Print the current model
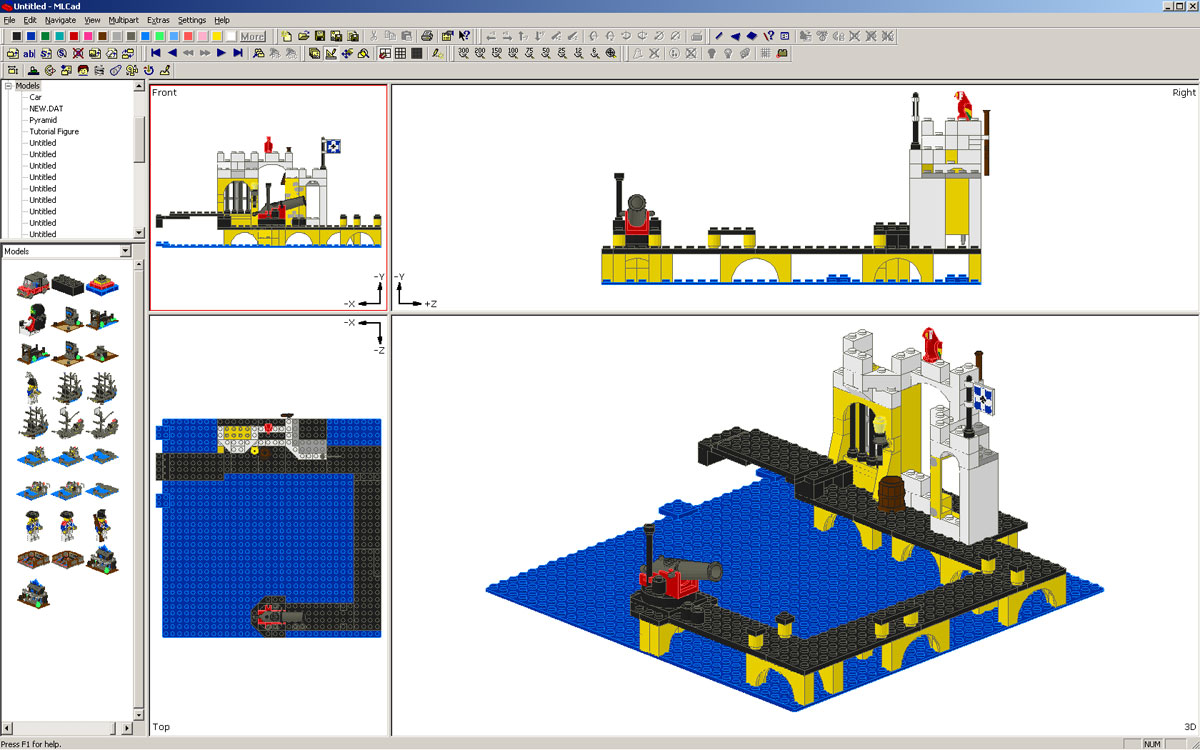 [x=428, y=36]
